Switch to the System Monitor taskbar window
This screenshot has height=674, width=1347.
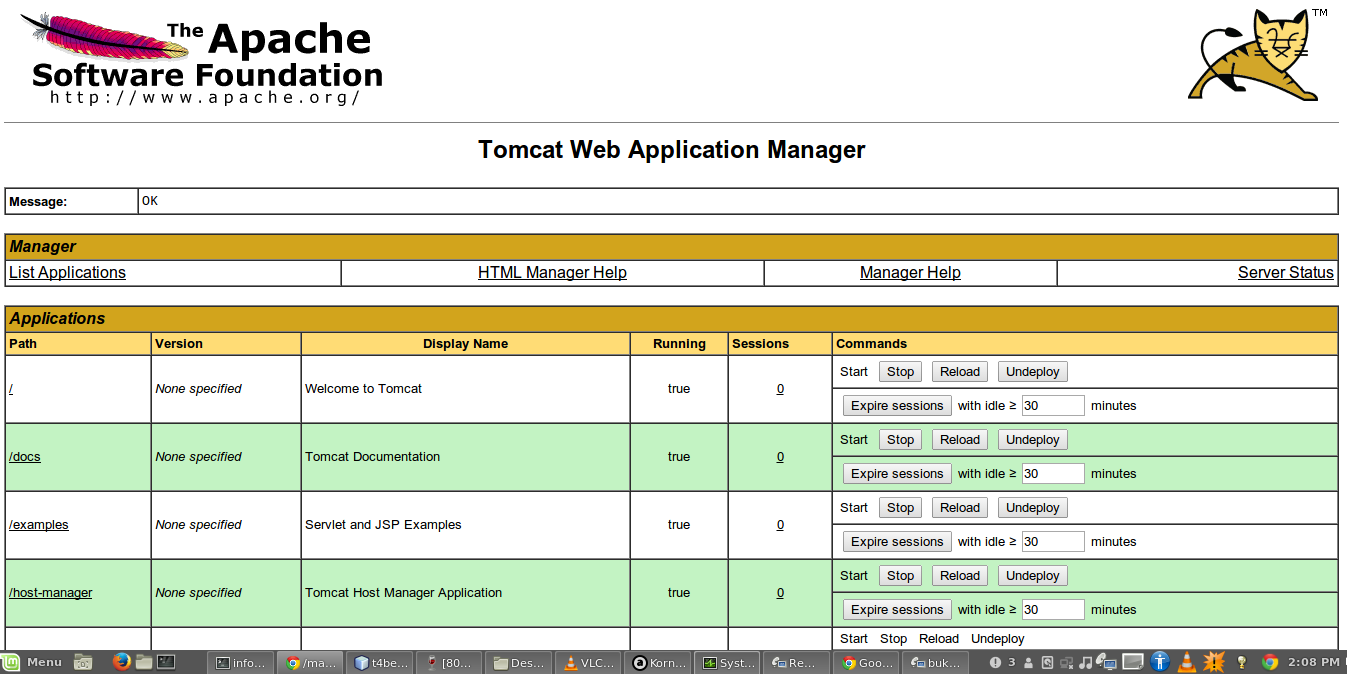[728, 662]
